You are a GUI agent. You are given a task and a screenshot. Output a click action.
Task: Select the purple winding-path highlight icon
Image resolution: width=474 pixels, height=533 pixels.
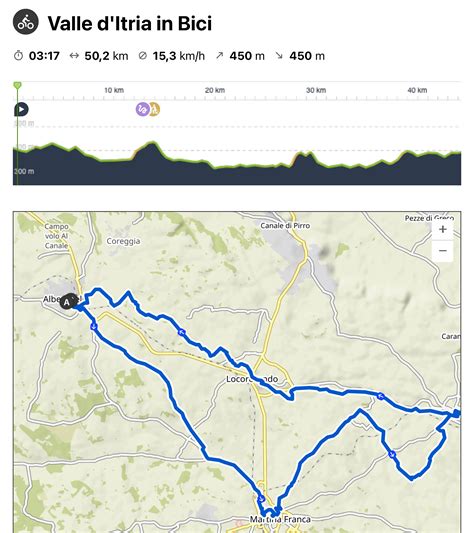pyautogui.click(x=142, y=109)
